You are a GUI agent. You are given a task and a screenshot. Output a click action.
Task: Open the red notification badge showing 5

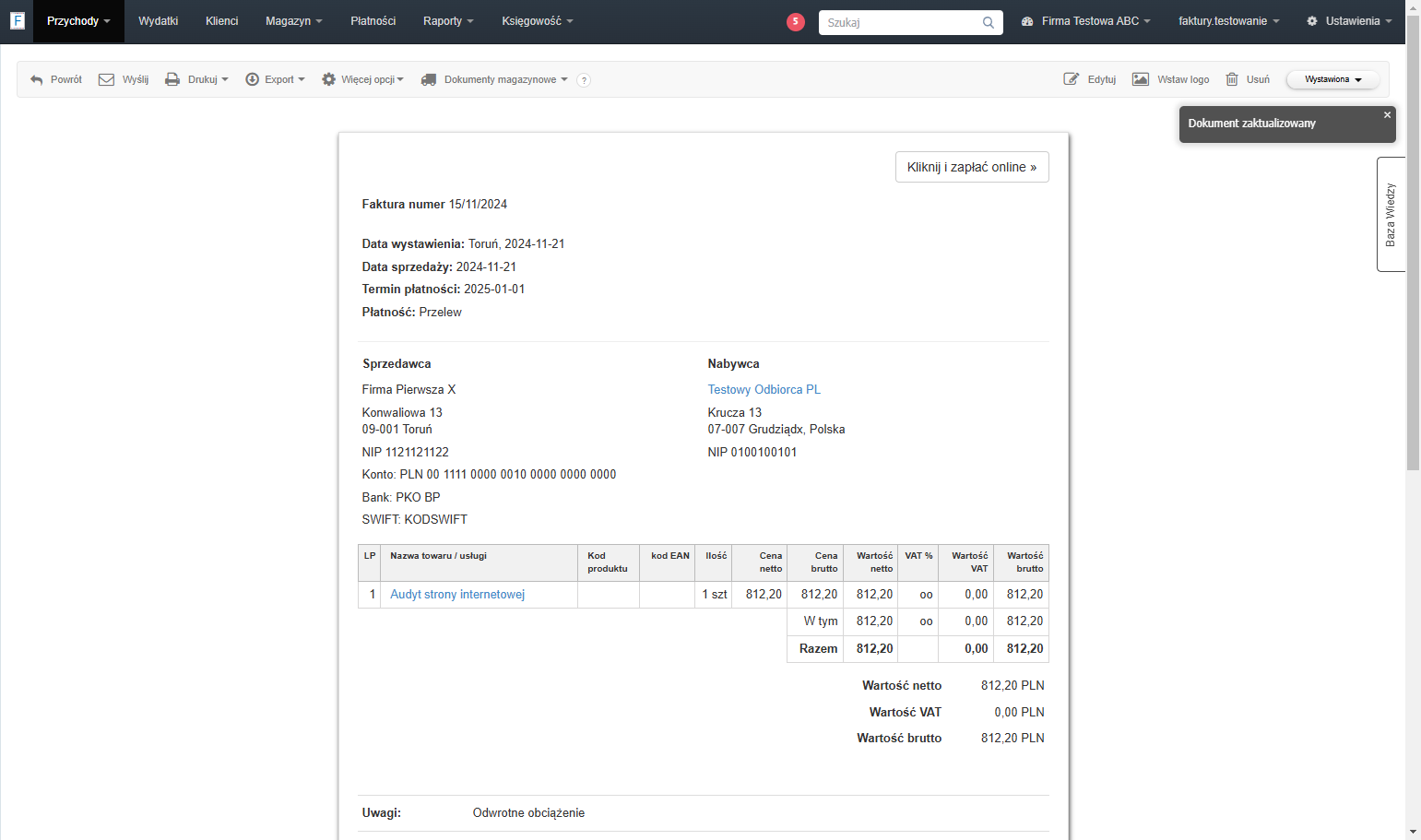[x=796, y=22]
